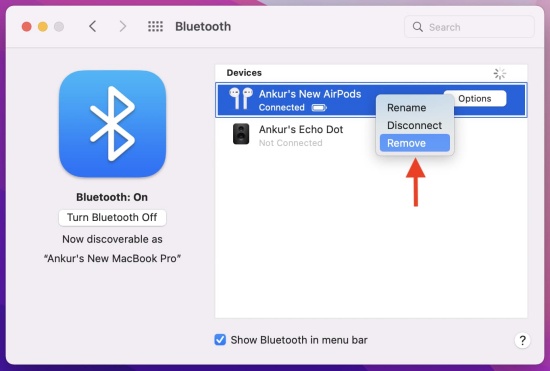The width and height of the screenshot is (550, 371).
Task: Close the Bluetooth preferences window
Action: tap(27, 27)
